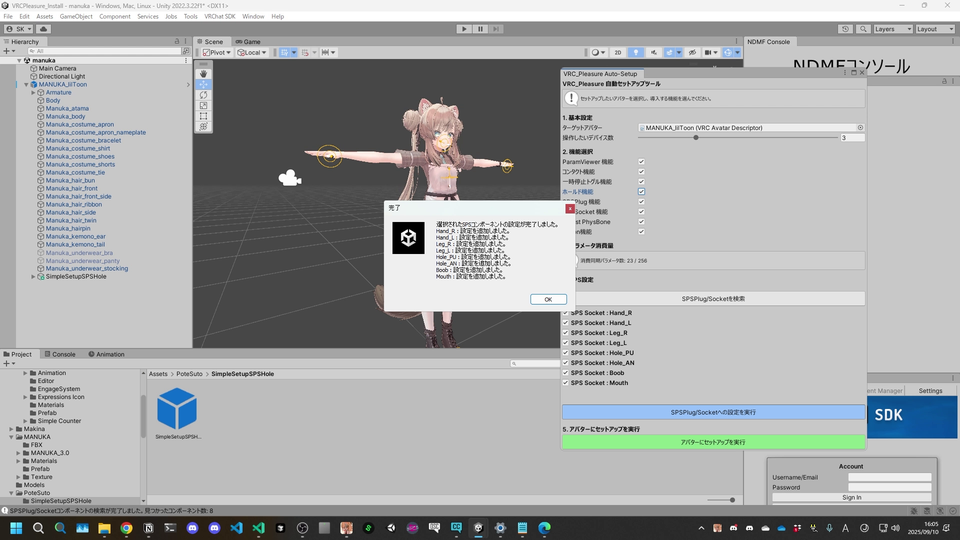Screen dimensions: 960x540
Task: Toggle the hold feature checkbox (blue label)
Action: click(641, 192)
